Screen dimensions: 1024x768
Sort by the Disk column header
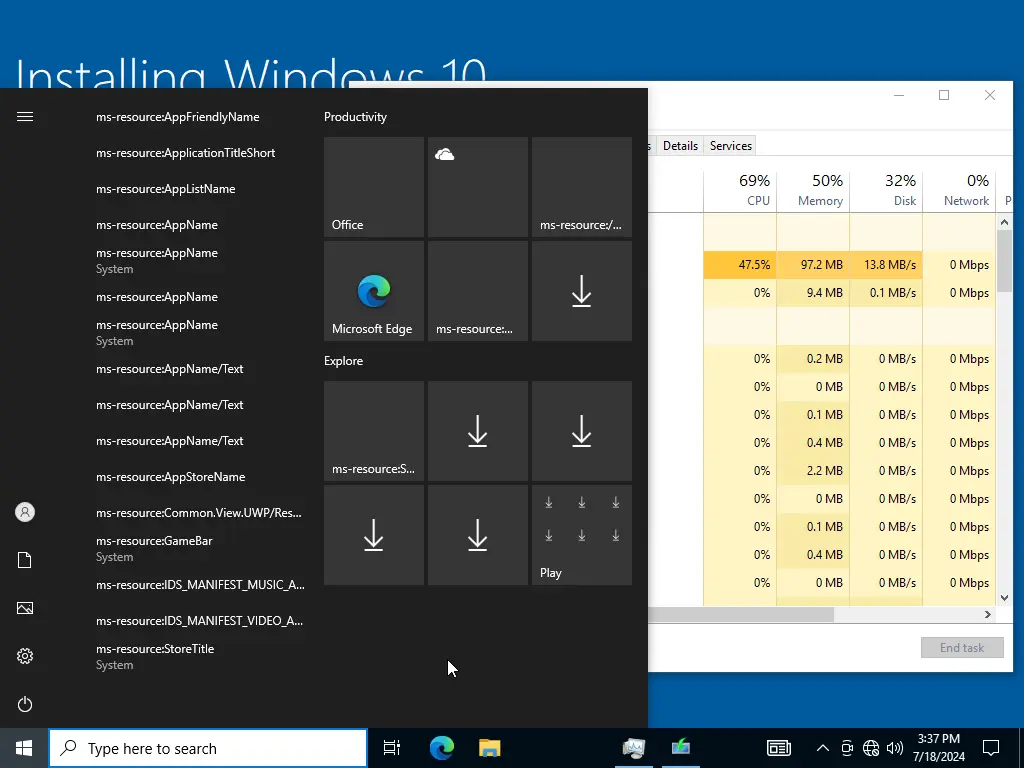886,190
